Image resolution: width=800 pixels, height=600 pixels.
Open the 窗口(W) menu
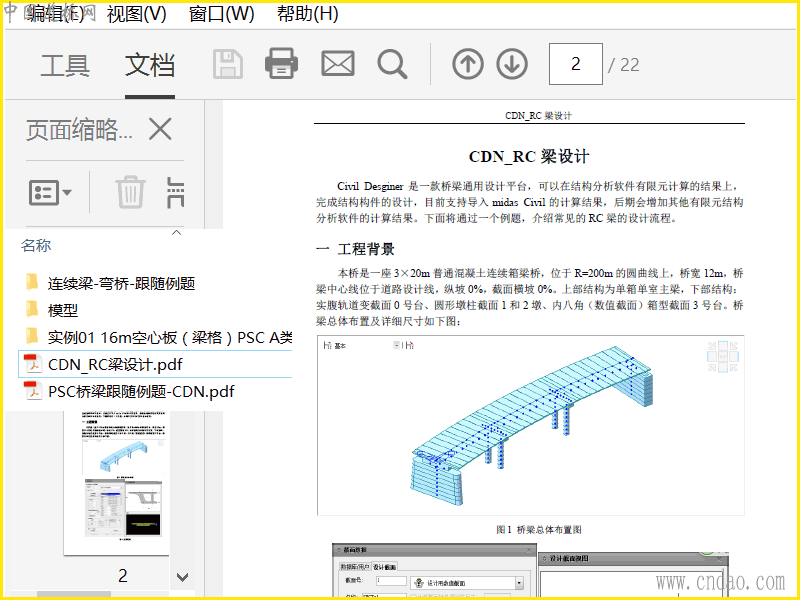point(221,14)
